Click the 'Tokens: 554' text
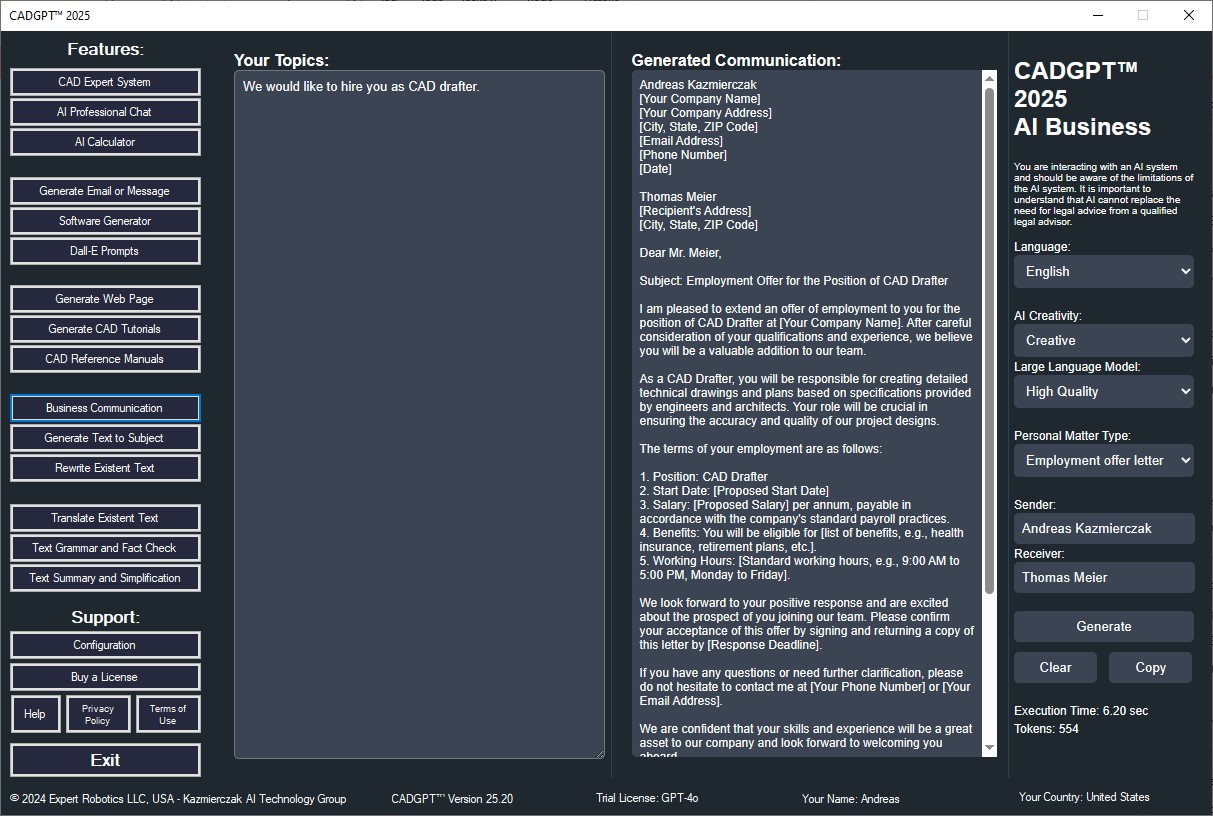Image resolution: width=1213 pixels, height=816 pixels. tap(1046, 729)
